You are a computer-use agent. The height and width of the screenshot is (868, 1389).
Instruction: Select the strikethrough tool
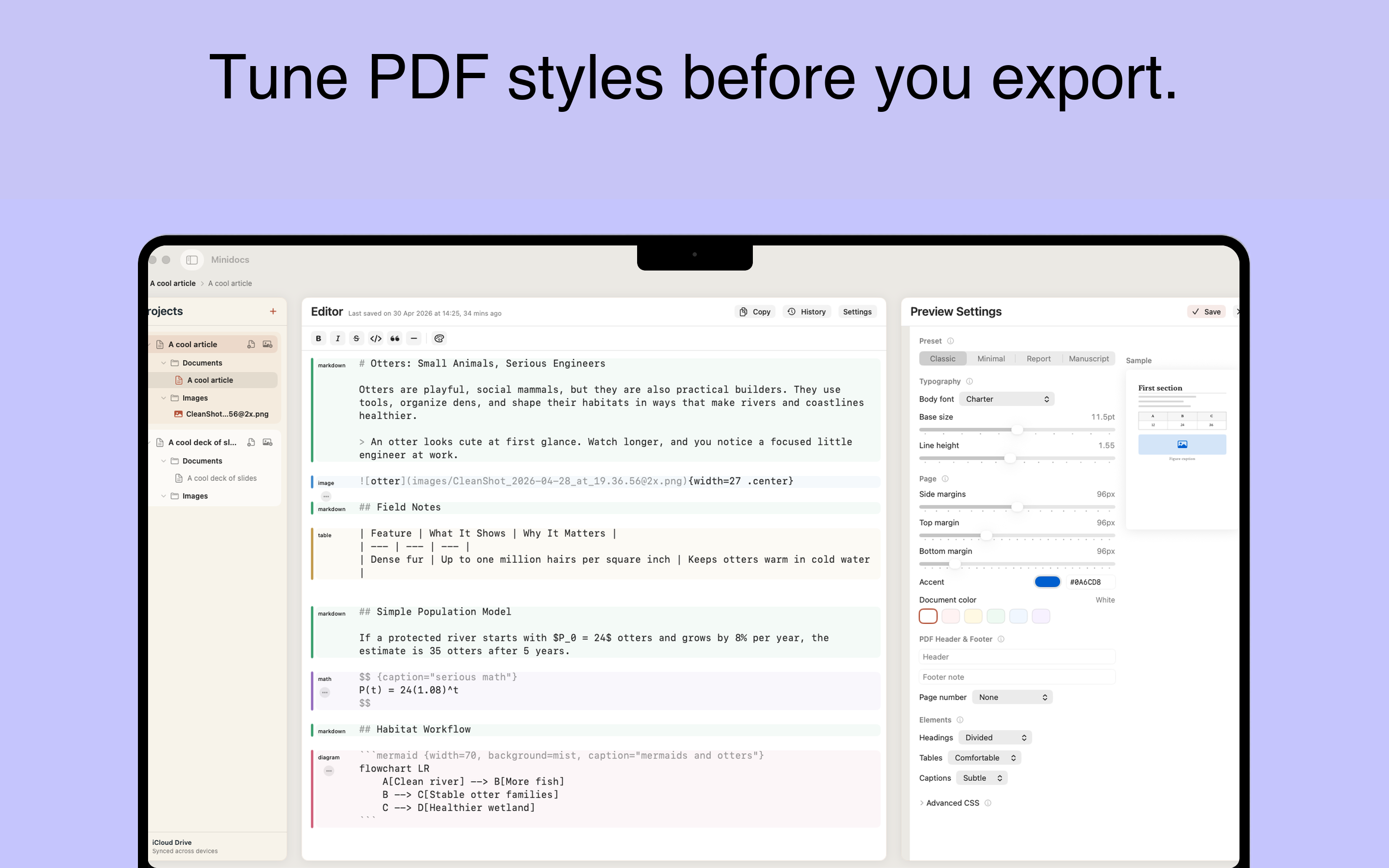tap(356, 338)
